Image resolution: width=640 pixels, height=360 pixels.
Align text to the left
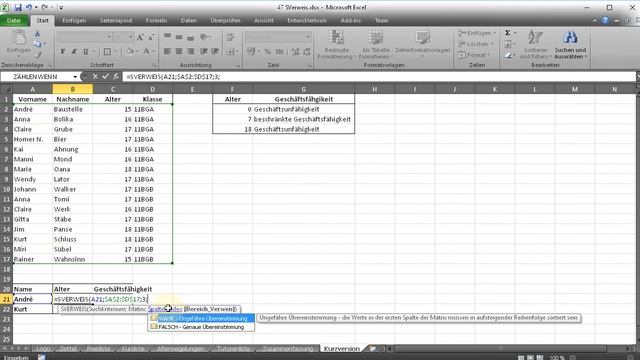(167, 51)
